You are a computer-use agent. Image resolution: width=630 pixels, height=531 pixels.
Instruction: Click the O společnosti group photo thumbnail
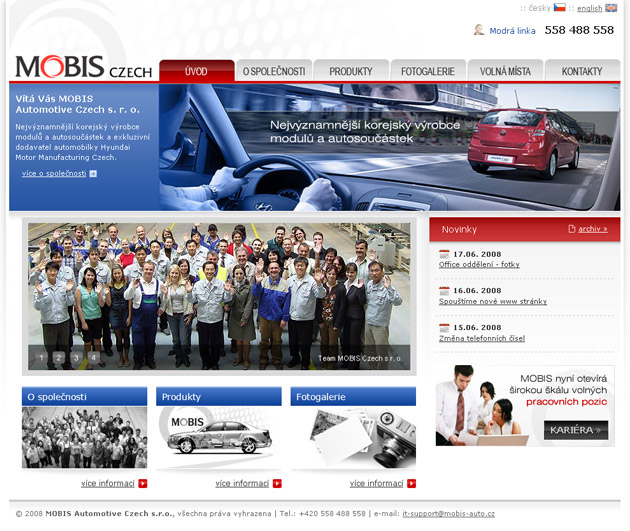84,437
